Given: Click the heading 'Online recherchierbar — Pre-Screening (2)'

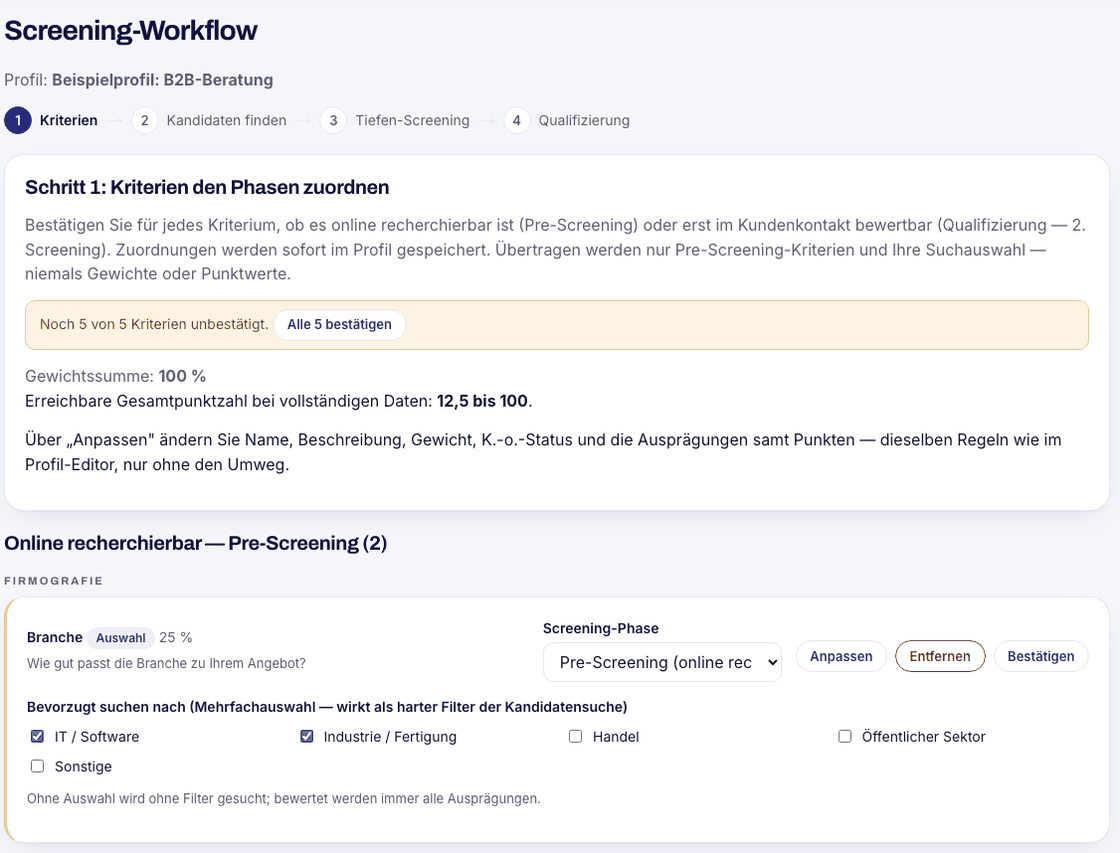Looking at the screenshot, I should [x=196, y=543].
